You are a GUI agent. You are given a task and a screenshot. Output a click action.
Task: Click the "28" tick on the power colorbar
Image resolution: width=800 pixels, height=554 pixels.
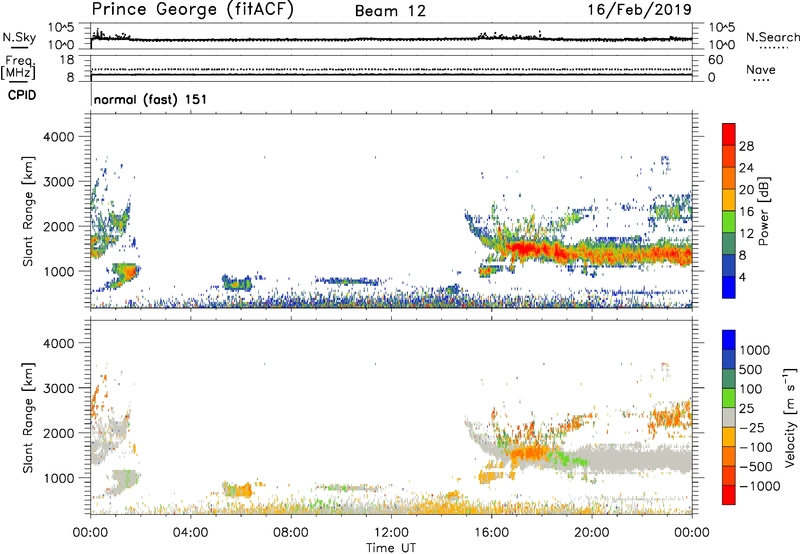point(746,146)
